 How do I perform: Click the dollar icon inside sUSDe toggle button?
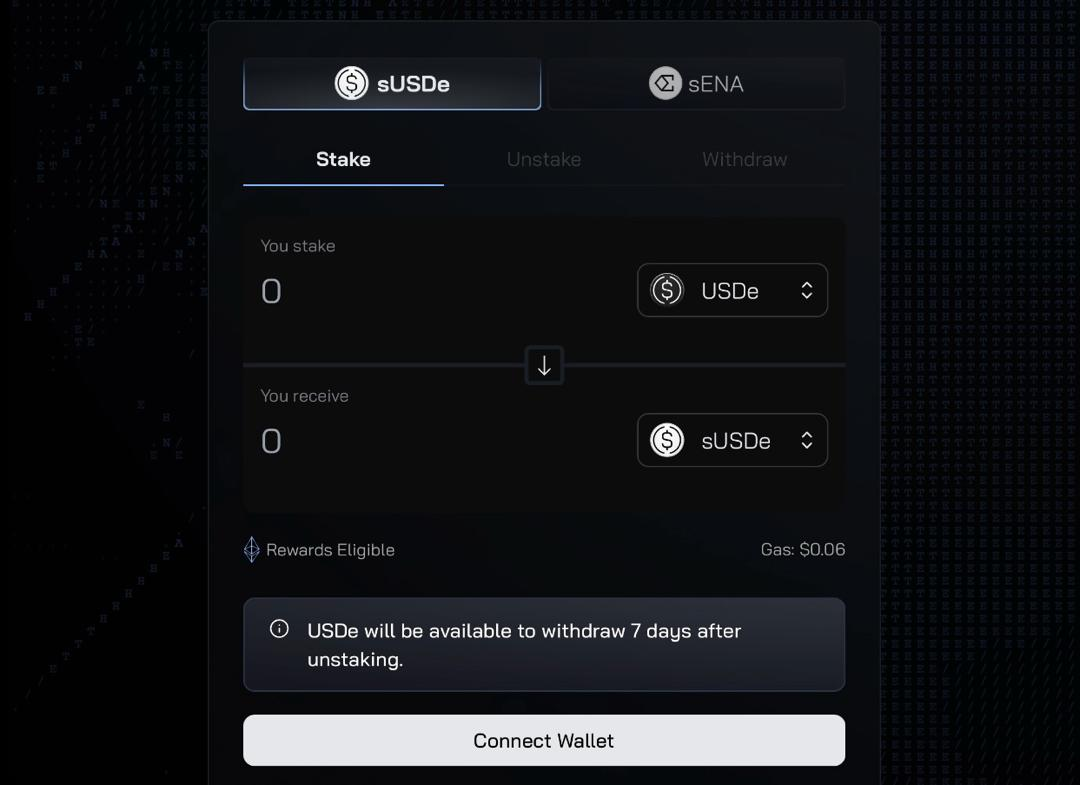[x=350, y=84]
